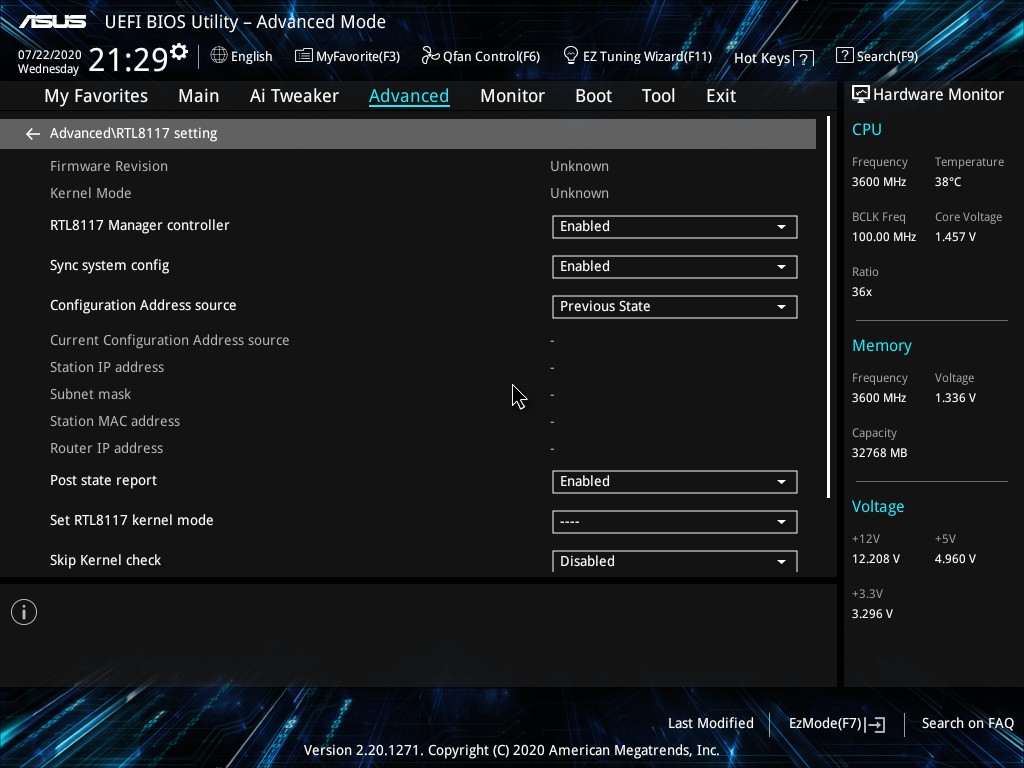Expand the Sync system config dropdown
1024x768 pixels.
674,267
